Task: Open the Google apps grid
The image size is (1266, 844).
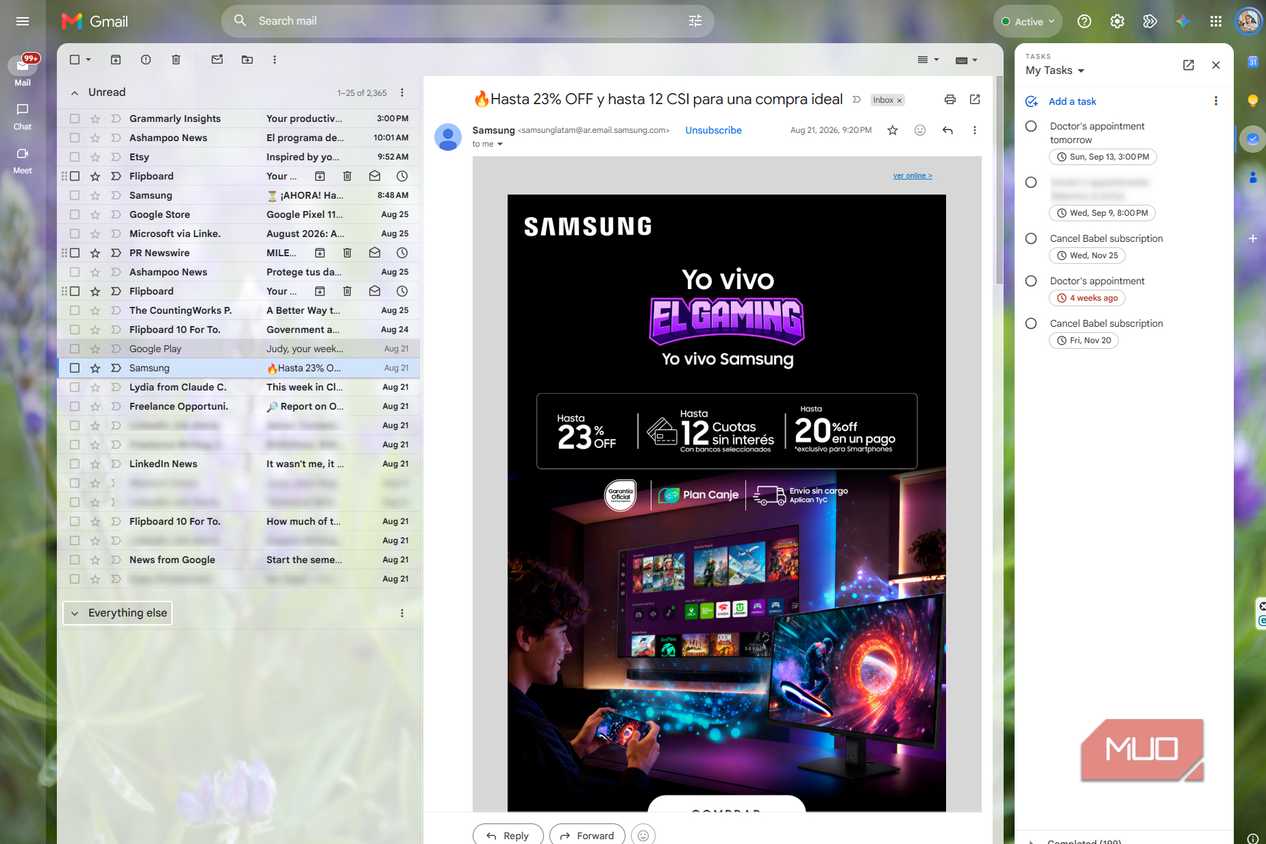Action: click(x=1216, y=21)
